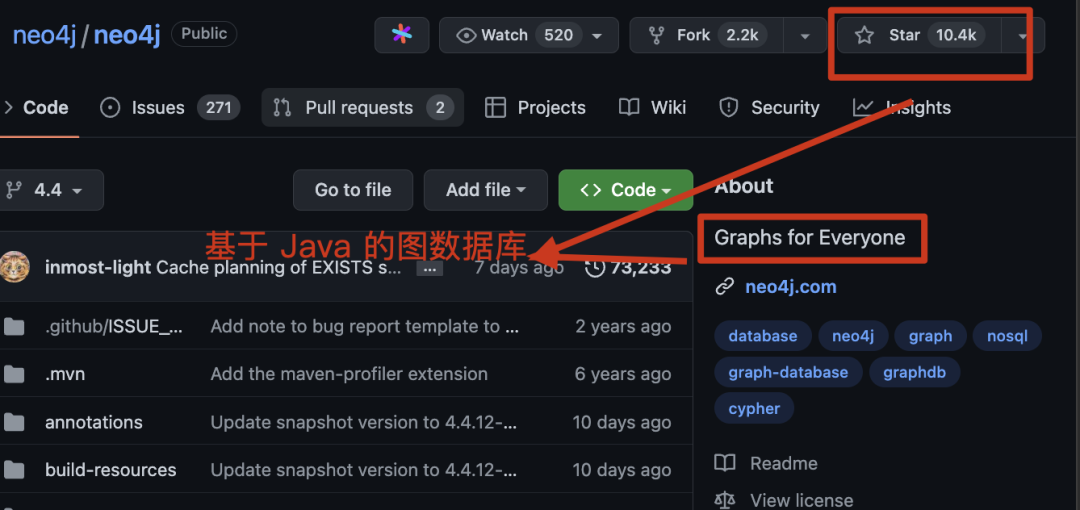Open the green Code clone dropdown
Image resolution: width=1080 pixels, height=510 pixels.
625,190
